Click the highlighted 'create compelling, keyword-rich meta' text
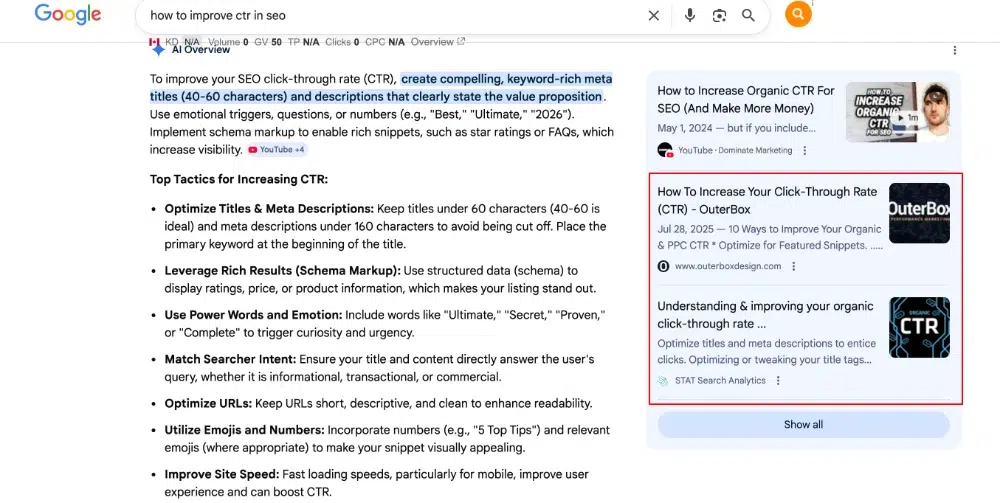1000x503 pixels. [506, 79]
